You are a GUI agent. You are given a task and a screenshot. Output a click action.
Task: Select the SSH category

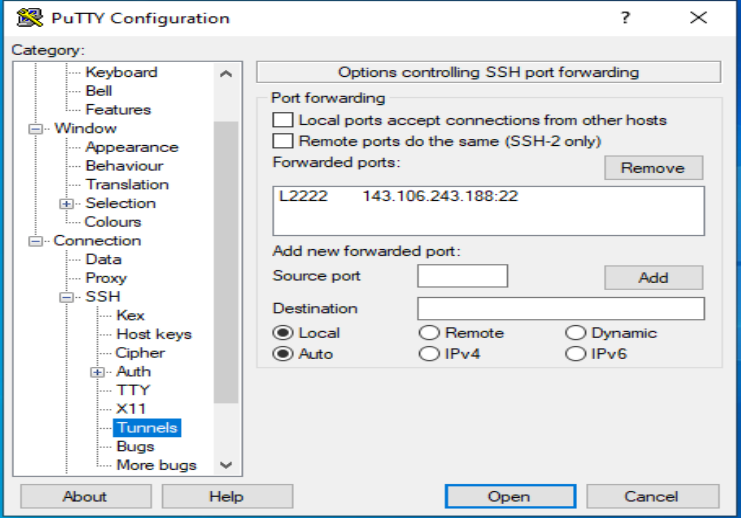click(x=103, y=297)
